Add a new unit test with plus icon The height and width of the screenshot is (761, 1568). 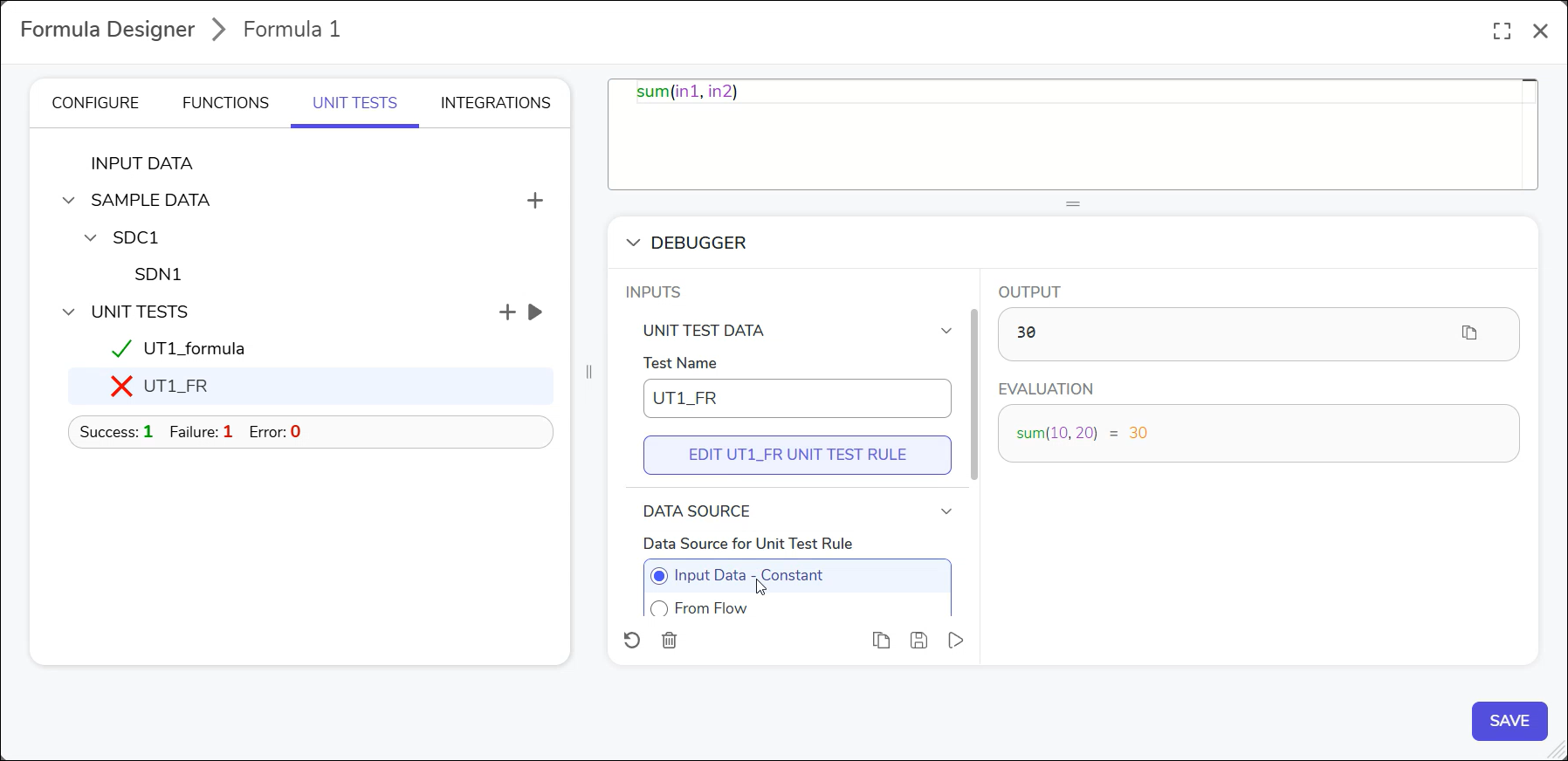[x=507, y=312]
